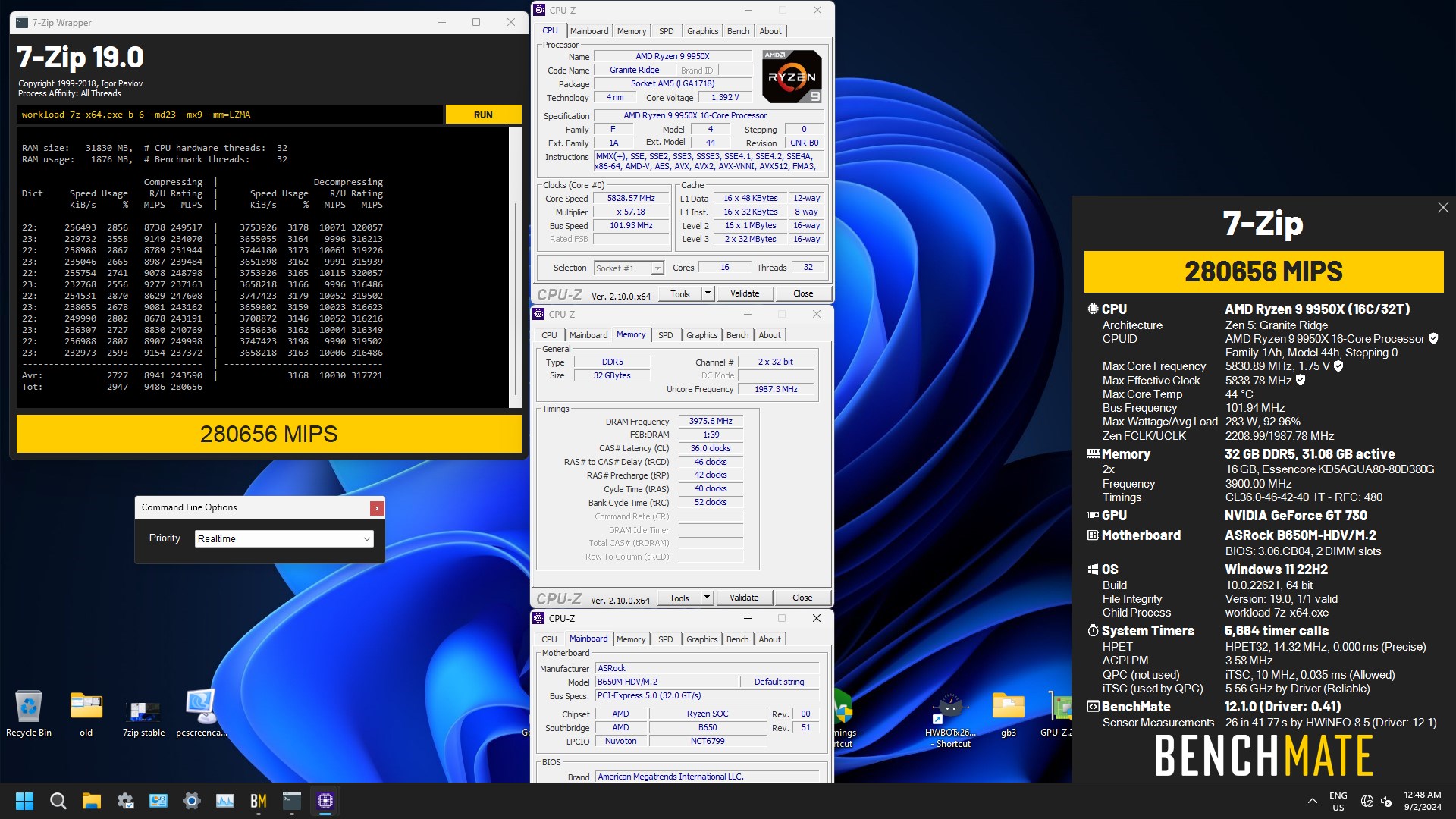Click Validate in middle CPU-Z window

click(x=744, y=598)
